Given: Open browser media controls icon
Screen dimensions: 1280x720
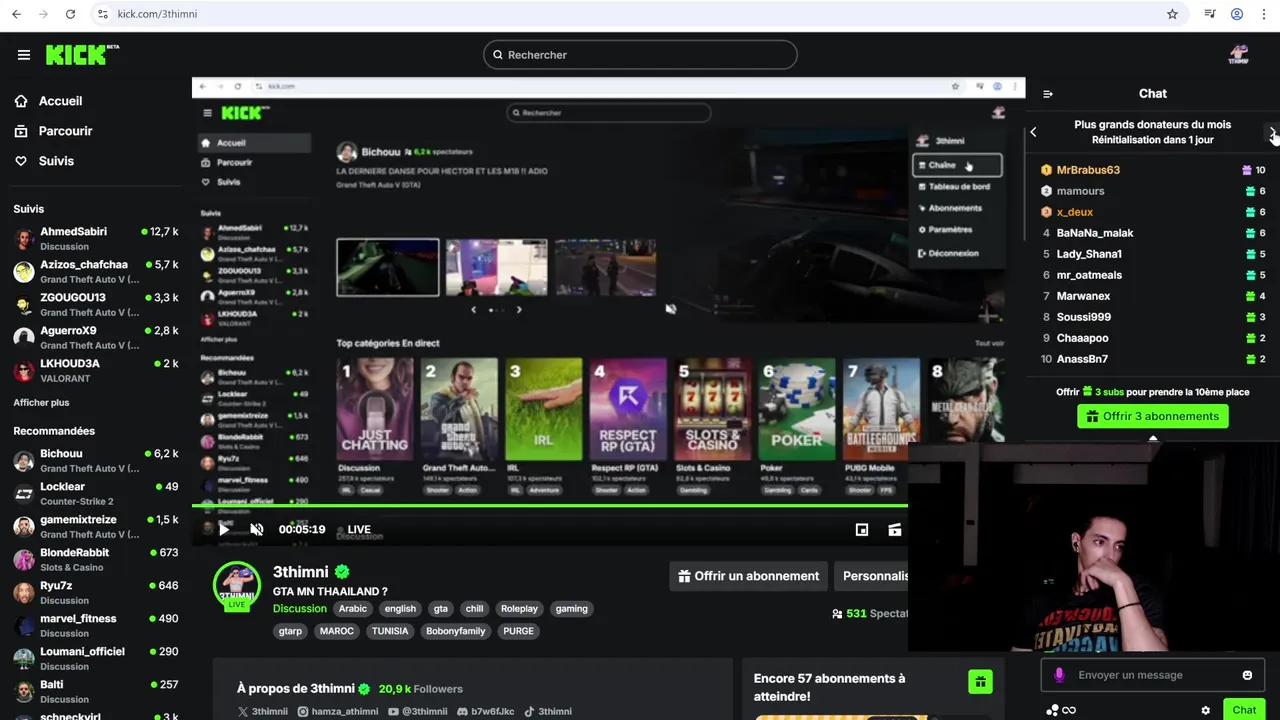Looking at the screenshot, I should click(1210, 14).
